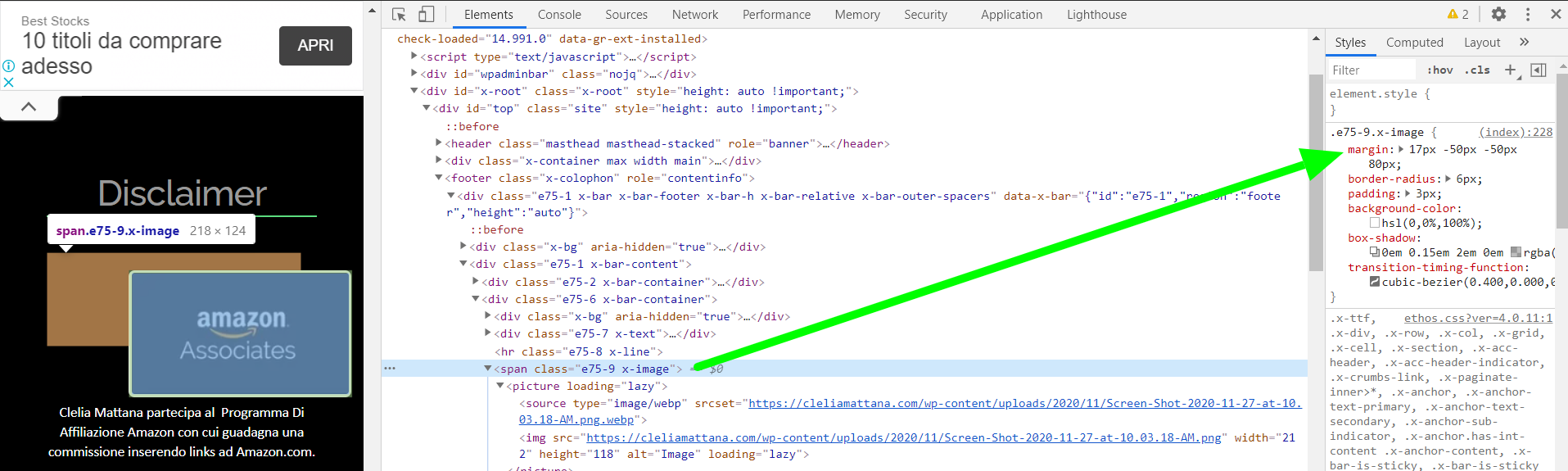The height and width of the screenshot is (471, 1568).
Task: Switch to the Console tab
Action: click(559, 14)
